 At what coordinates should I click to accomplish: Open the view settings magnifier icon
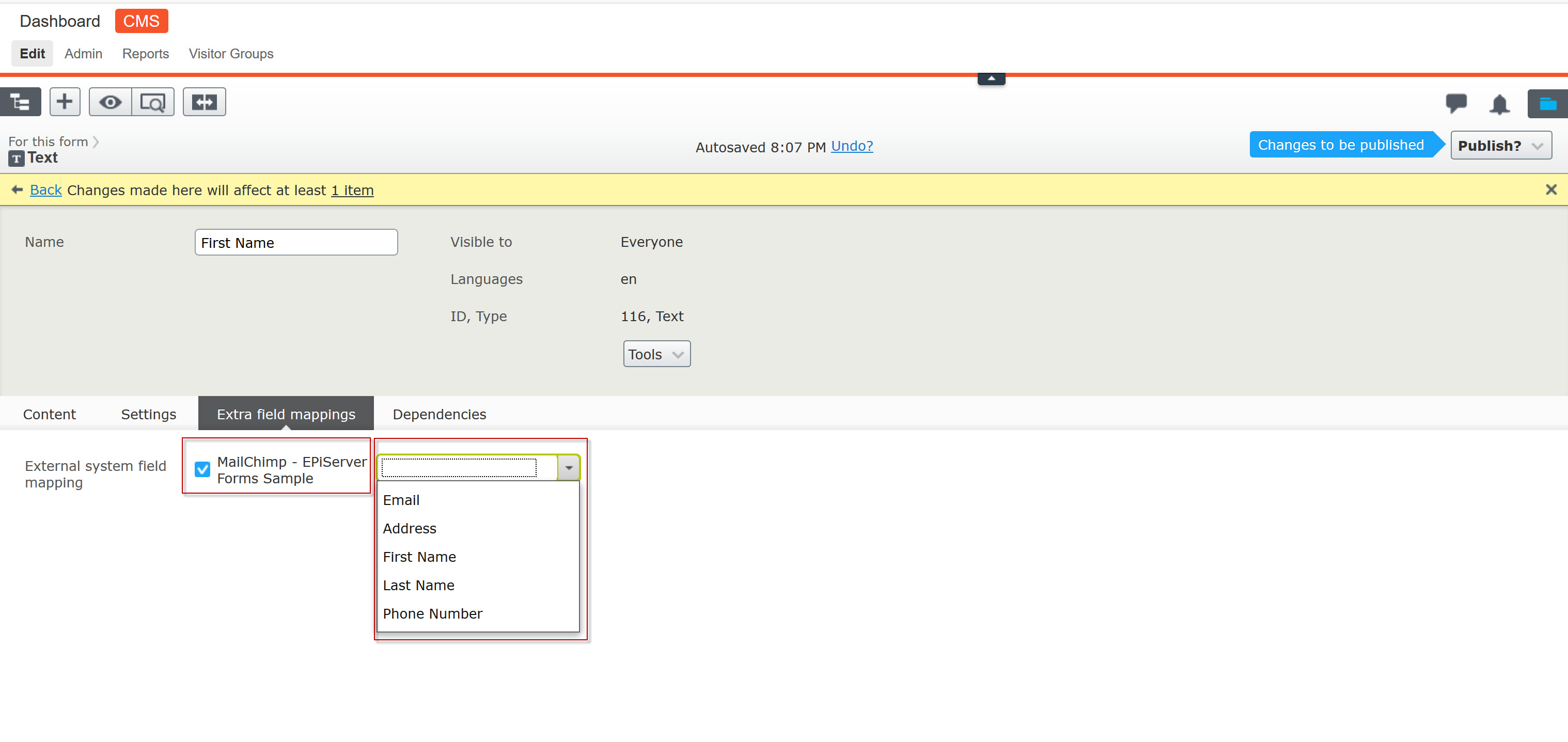tap(153, 102)
